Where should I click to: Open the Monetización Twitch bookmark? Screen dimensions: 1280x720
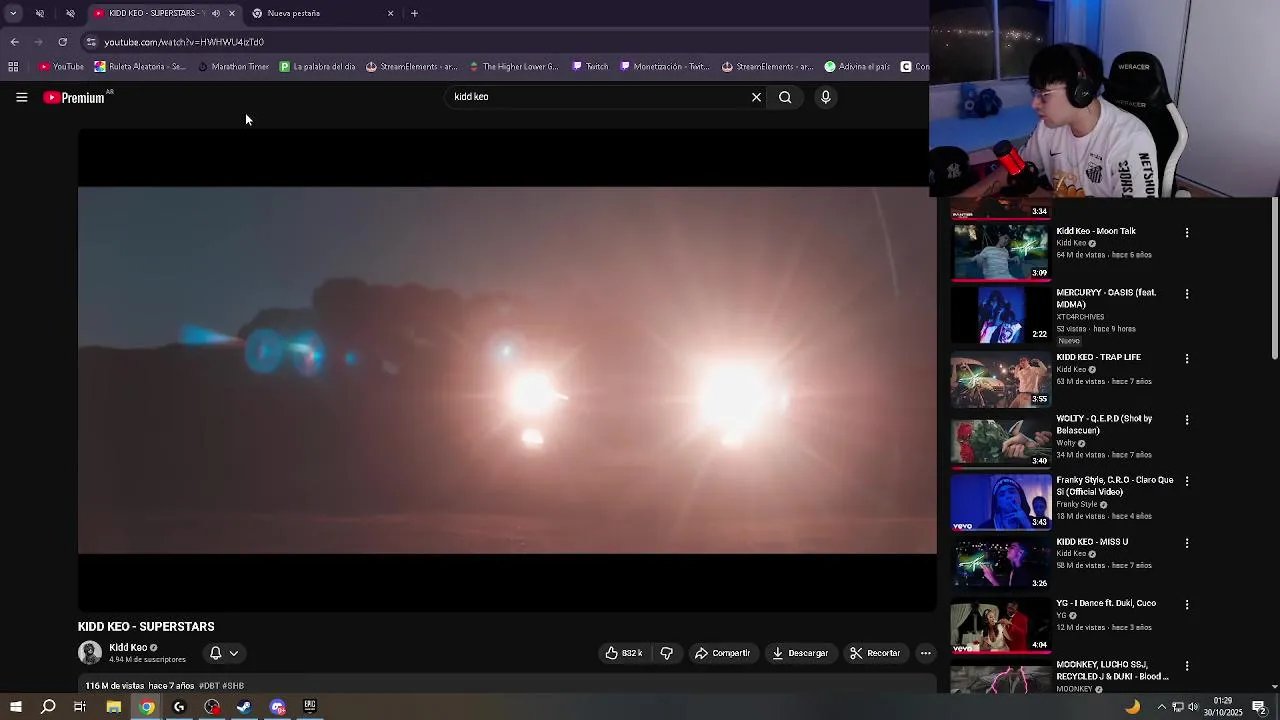pyautogui.click(x=663, y=67)
